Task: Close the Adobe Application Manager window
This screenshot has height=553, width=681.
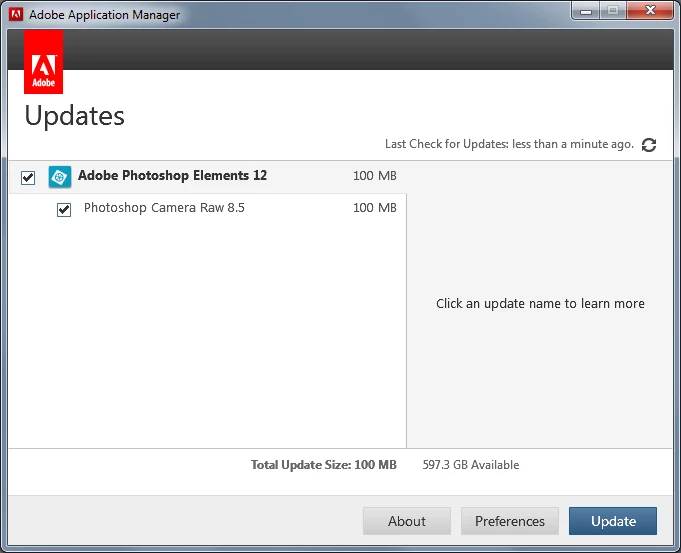Action: point(650,11)
